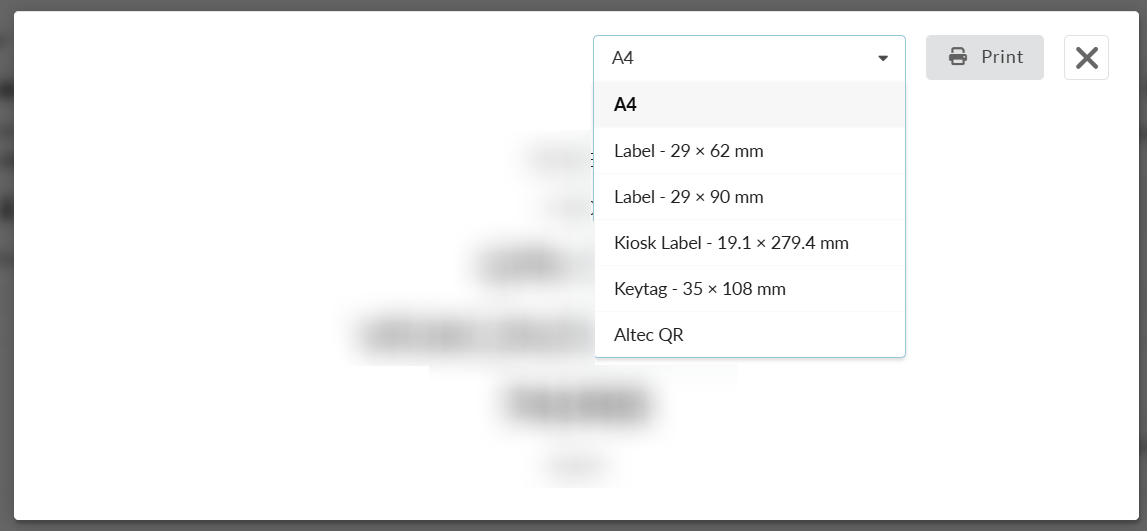Click the selected A4 value in the format field
This screenshot has width=1147, height=531.
tap(623, 58)
